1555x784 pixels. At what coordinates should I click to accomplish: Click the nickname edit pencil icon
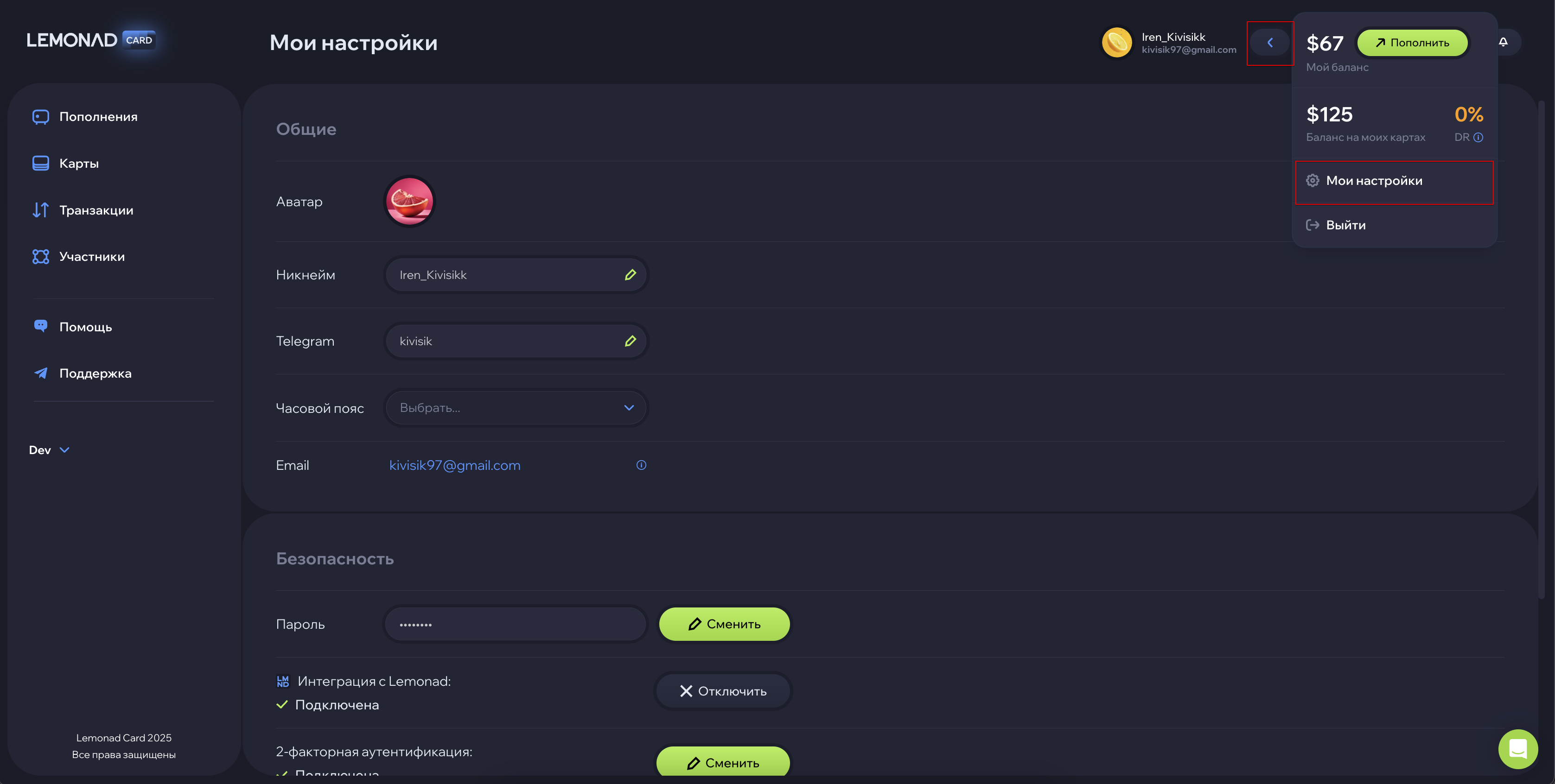tap(630, 275)
